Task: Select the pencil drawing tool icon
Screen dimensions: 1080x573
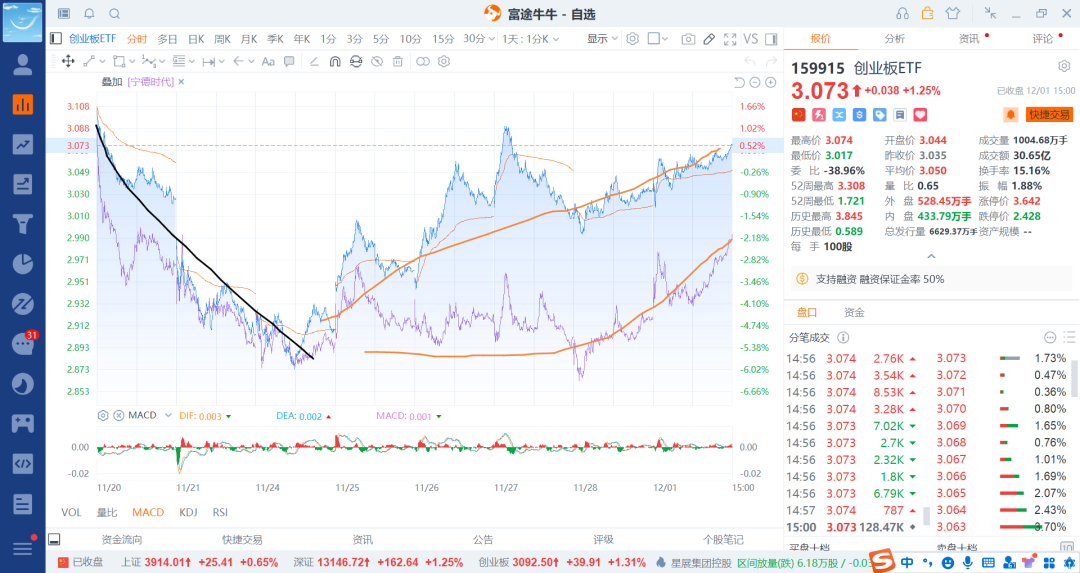Action: click(x=709, y=39)
